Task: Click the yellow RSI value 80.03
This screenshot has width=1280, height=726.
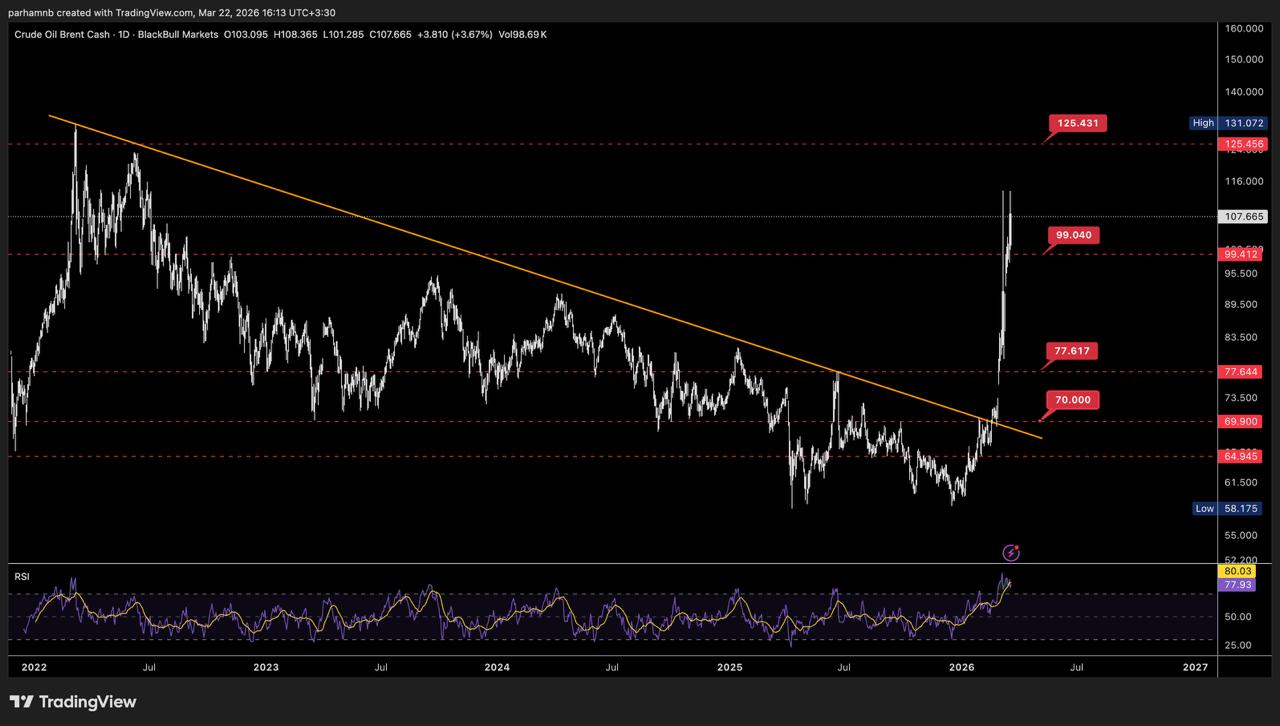Action: click(1243, 570)
